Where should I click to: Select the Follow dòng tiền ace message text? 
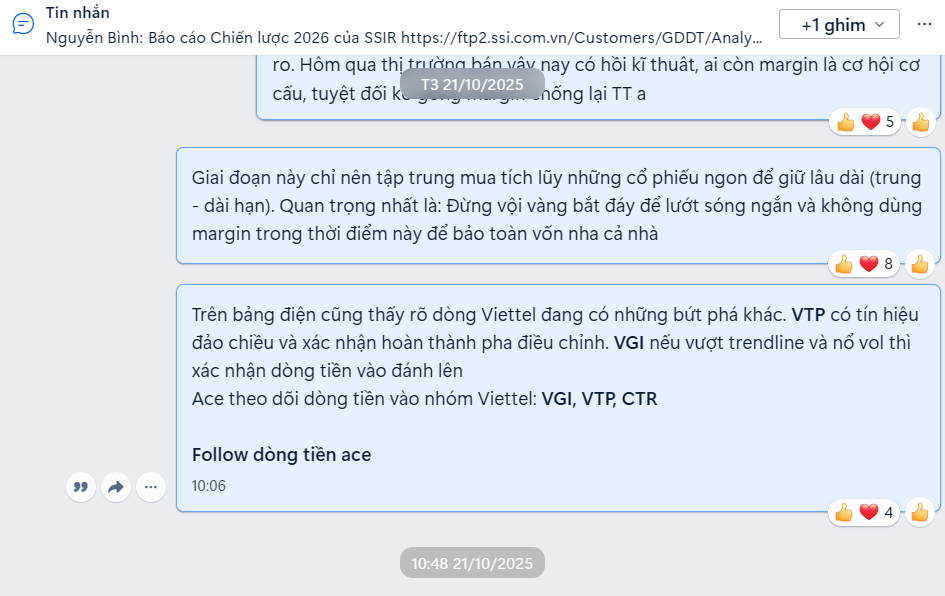coord(281,455)
